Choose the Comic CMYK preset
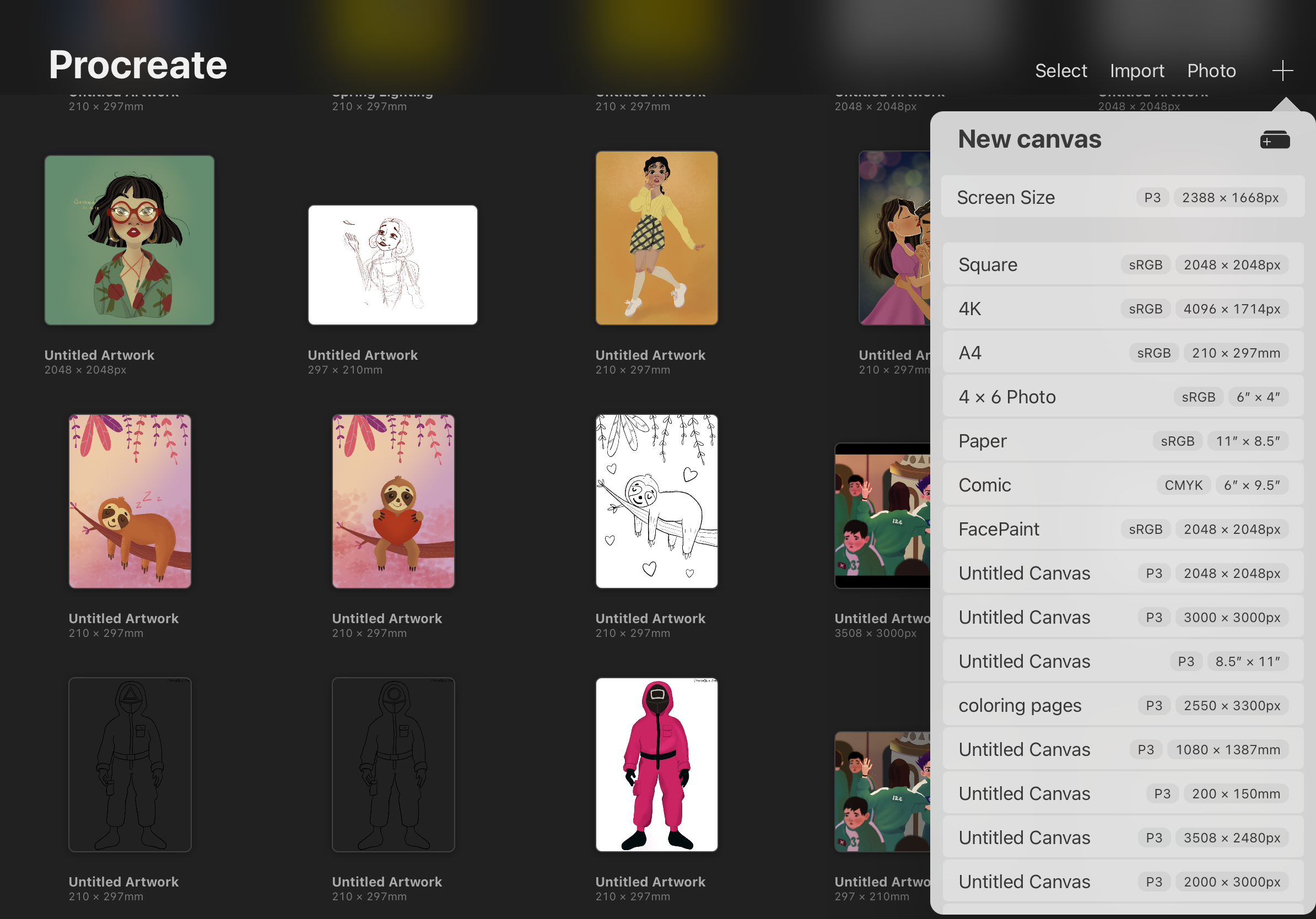 click(1123, 485)
